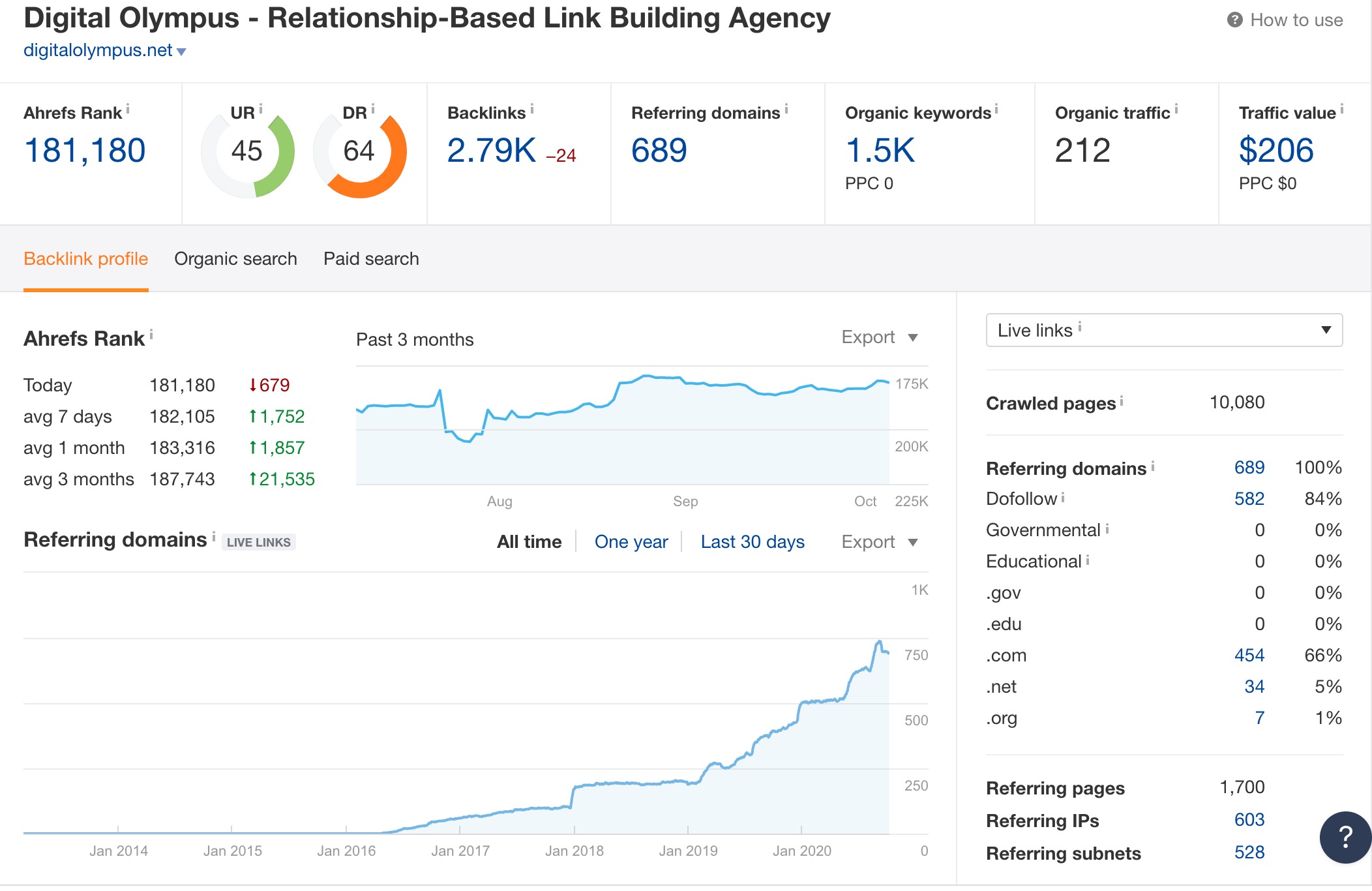Image resolution: width=1372 pixels, height=891 pixels.
Task: Click the PPC $0 text
Action: 1268,183
